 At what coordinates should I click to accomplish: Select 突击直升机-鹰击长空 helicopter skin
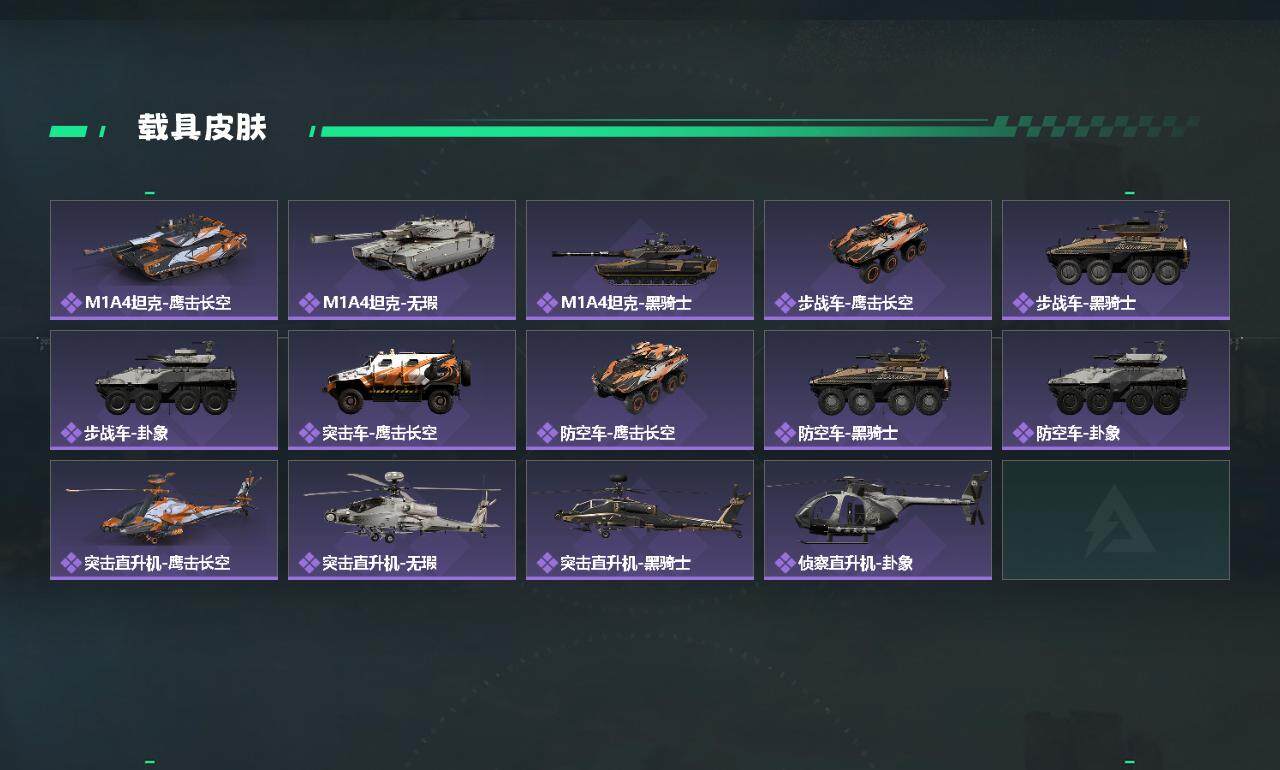pos(164,520)
